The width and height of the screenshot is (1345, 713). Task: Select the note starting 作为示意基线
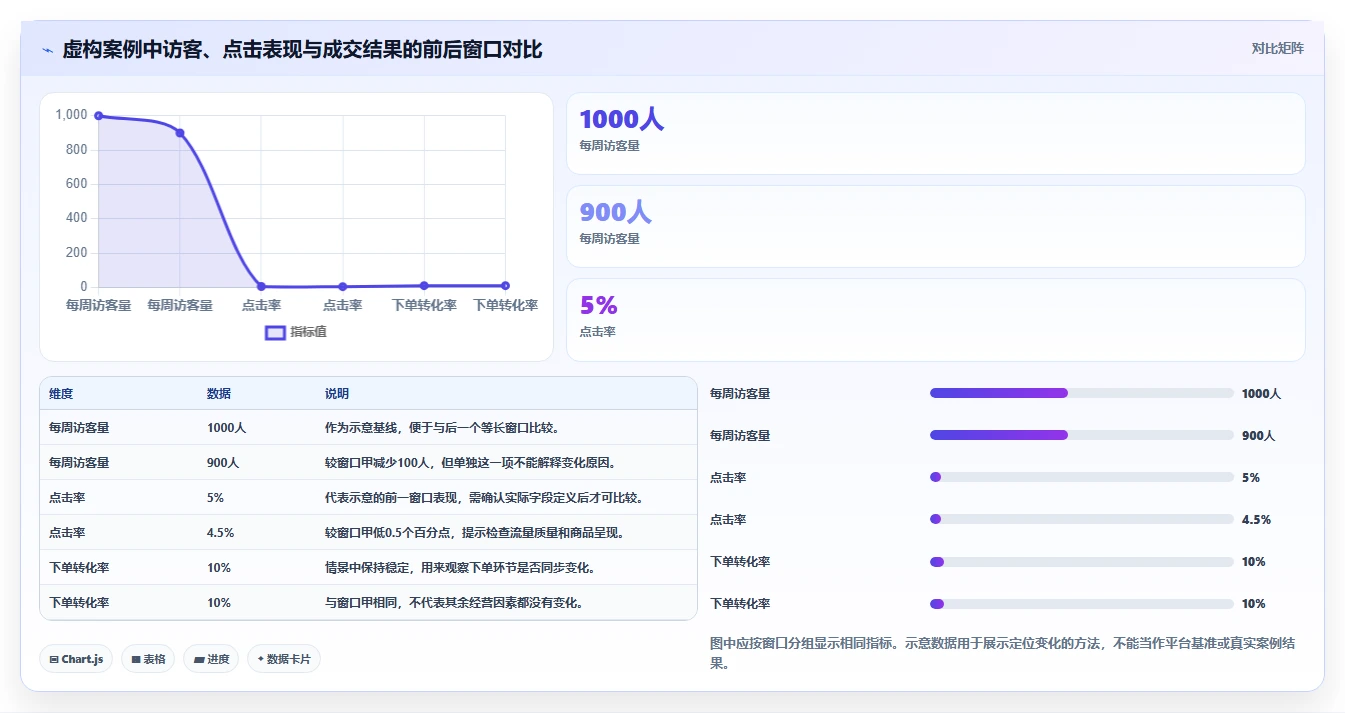coord(442,428)
